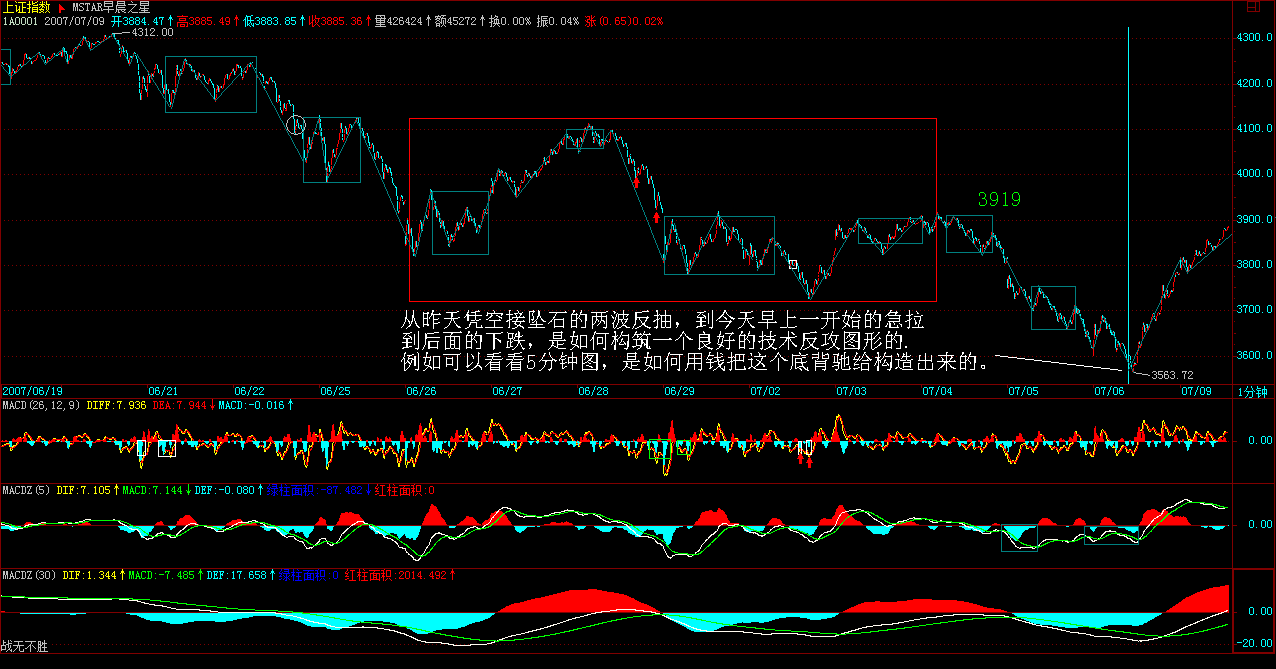Select the MACDZ(30) indicator label

coord(29,576)
